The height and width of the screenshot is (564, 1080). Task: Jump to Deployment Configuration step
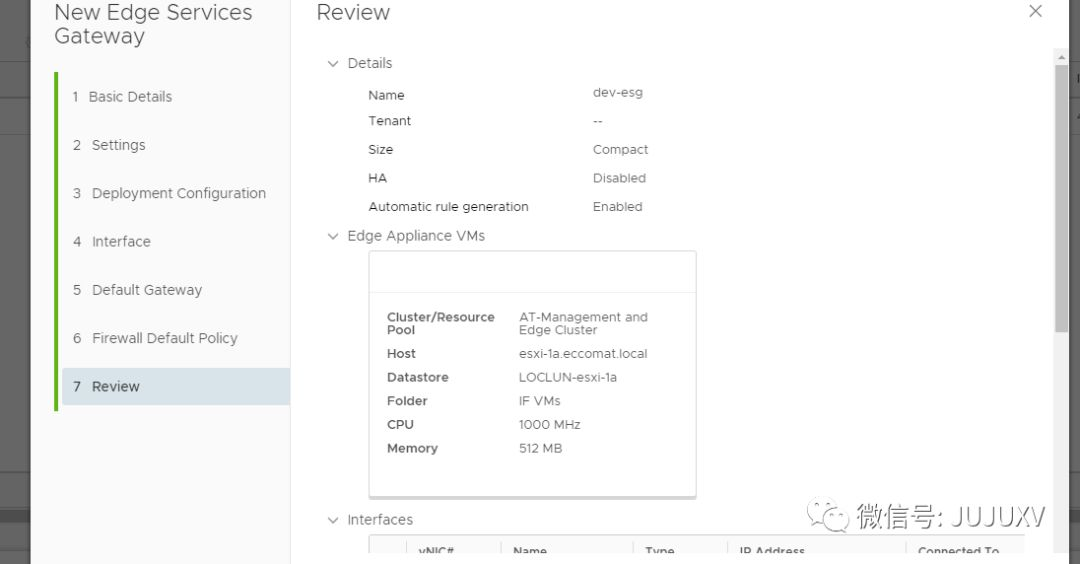click(x=178, y=193)
